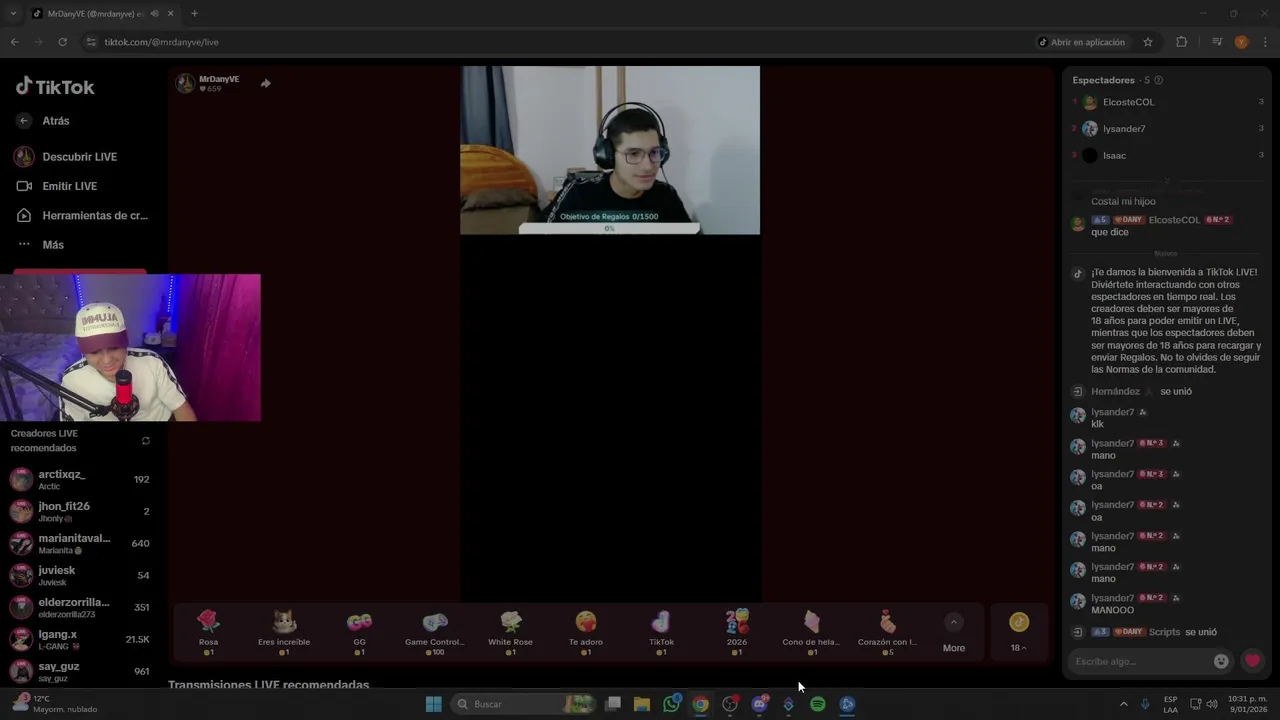Send the 2026 gift
Image resolution: width=1280 pixels, height=720 pixels.
tap(737, 632)
